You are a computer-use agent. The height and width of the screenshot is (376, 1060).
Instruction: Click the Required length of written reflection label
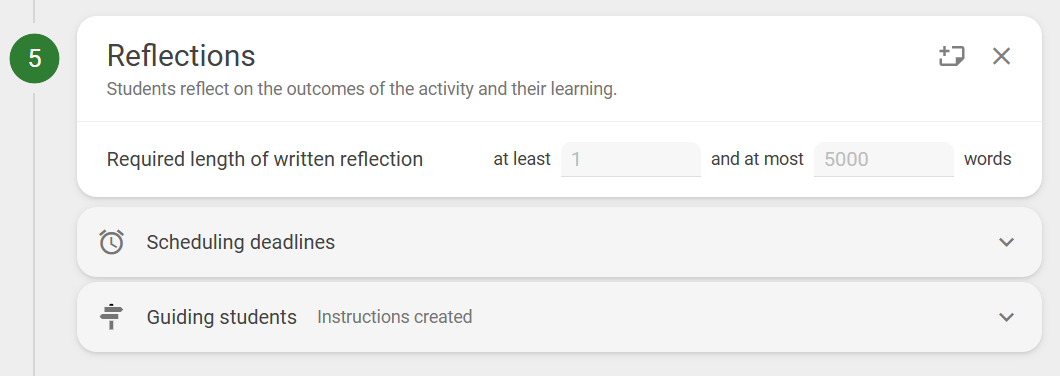coord(265,160)
